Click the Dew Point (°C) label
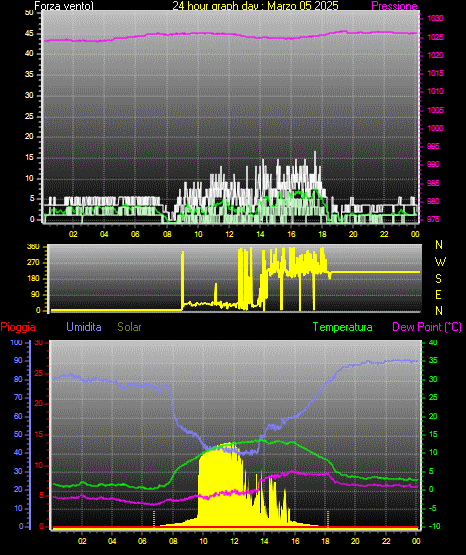466x555 pixels. [x=427, y=327]
